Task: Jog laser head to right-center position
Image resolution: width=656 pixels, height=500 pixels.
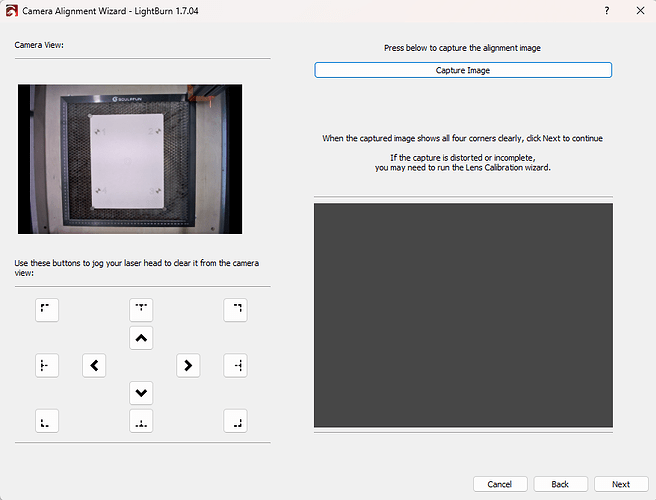Action: 235,366
